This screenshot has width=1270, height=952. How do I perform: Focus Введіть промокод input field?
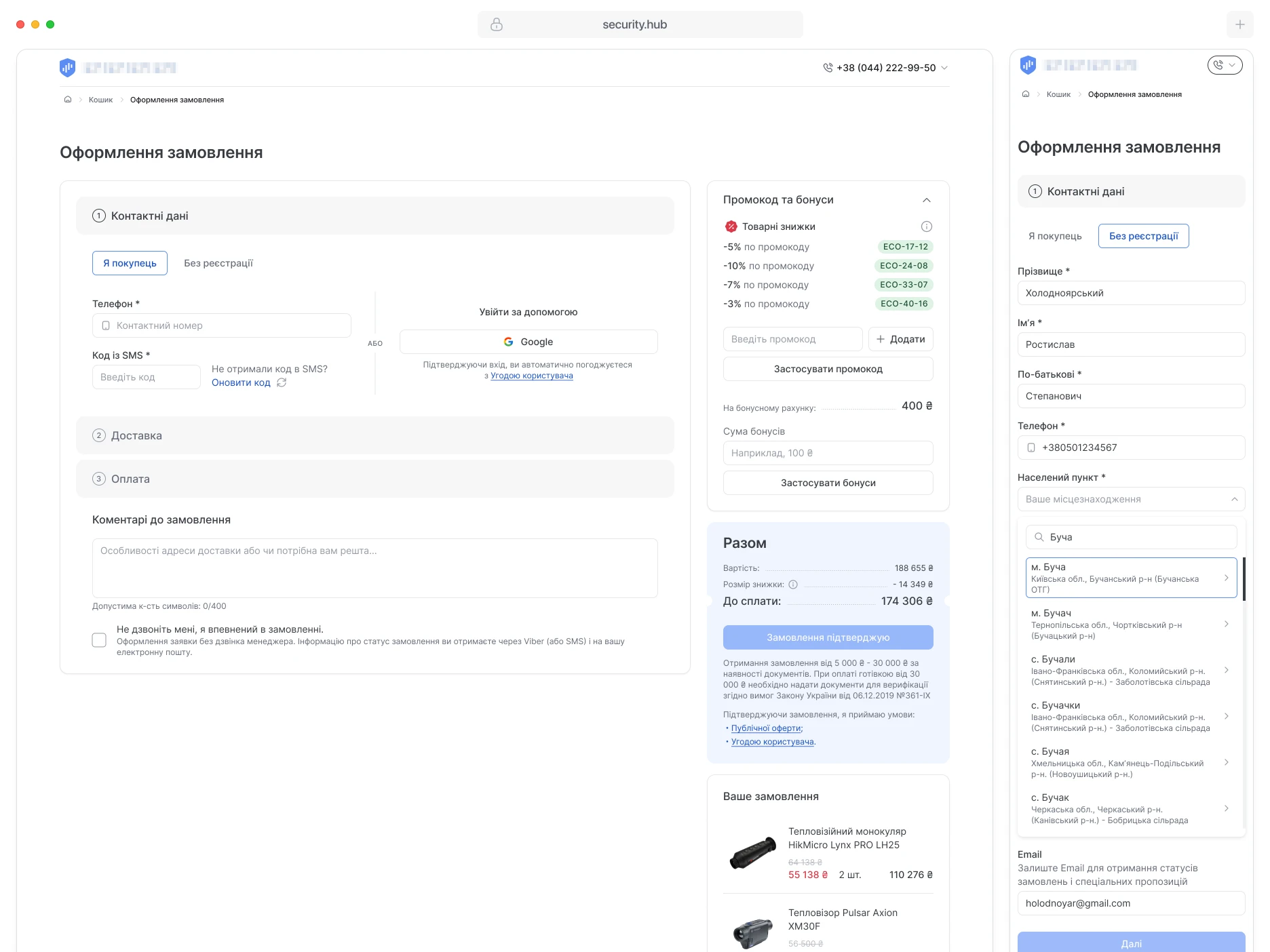pyautogui.click(x=793, y=339)
